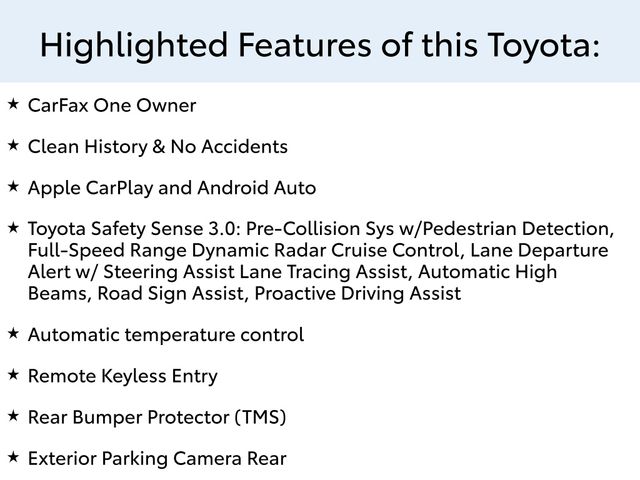
Task: Select the star by Rear Bumper Protector
Action: click(12, 415)
